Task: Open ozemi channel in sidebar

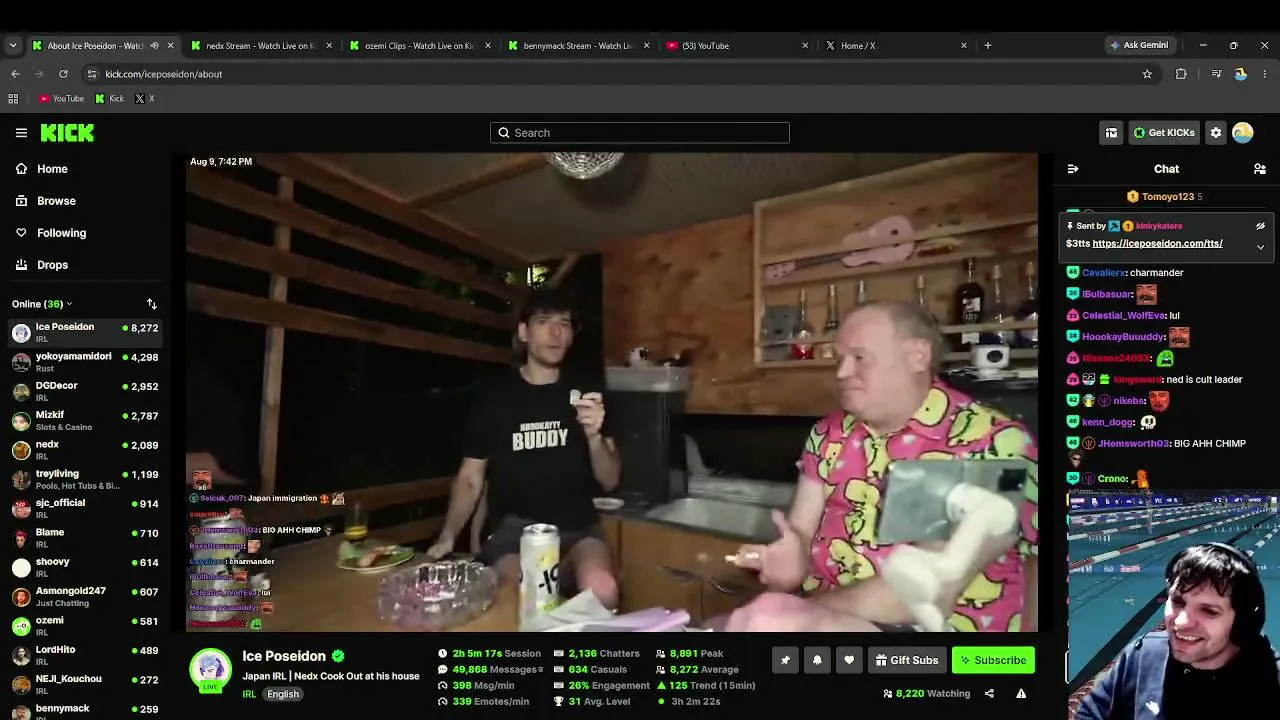Action: pyautogui.click(x=85, y=626)
